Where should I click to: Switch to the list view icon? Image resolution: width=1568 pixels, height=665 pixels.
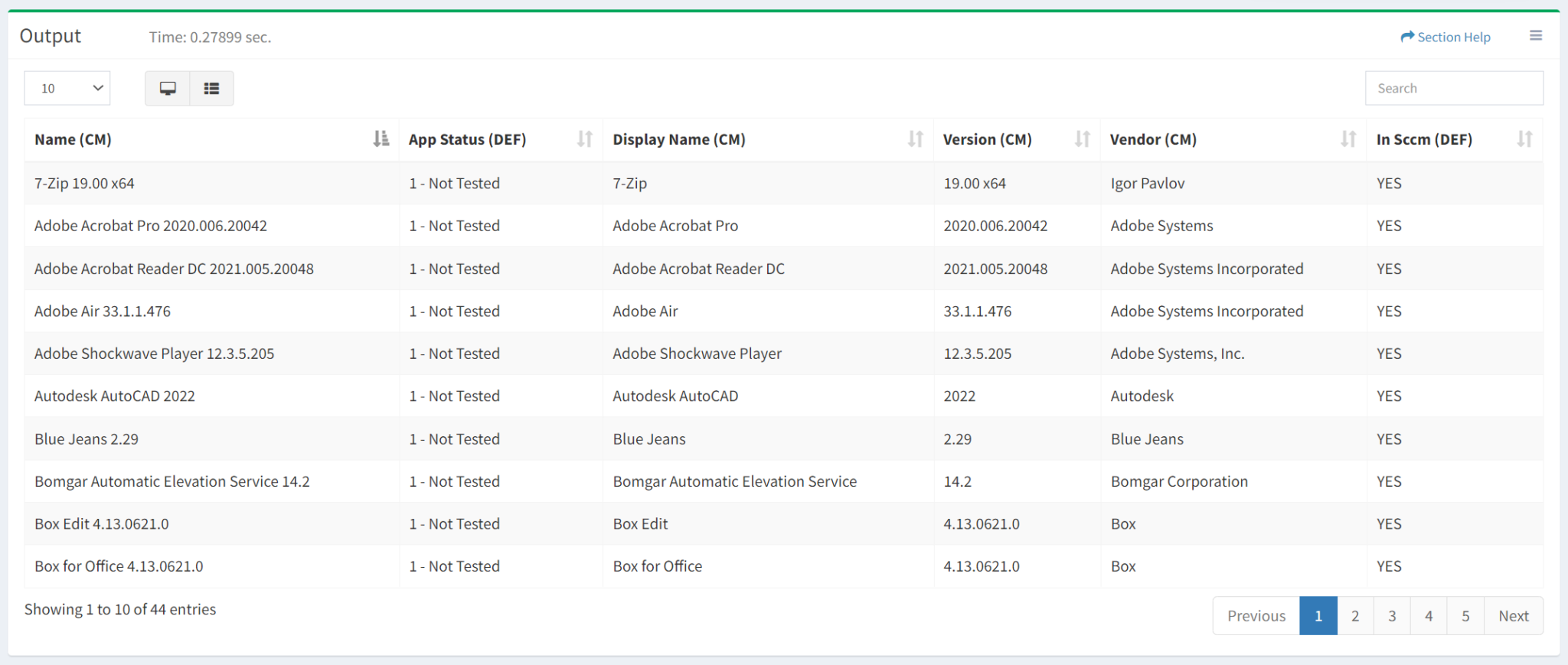[211, 89]
